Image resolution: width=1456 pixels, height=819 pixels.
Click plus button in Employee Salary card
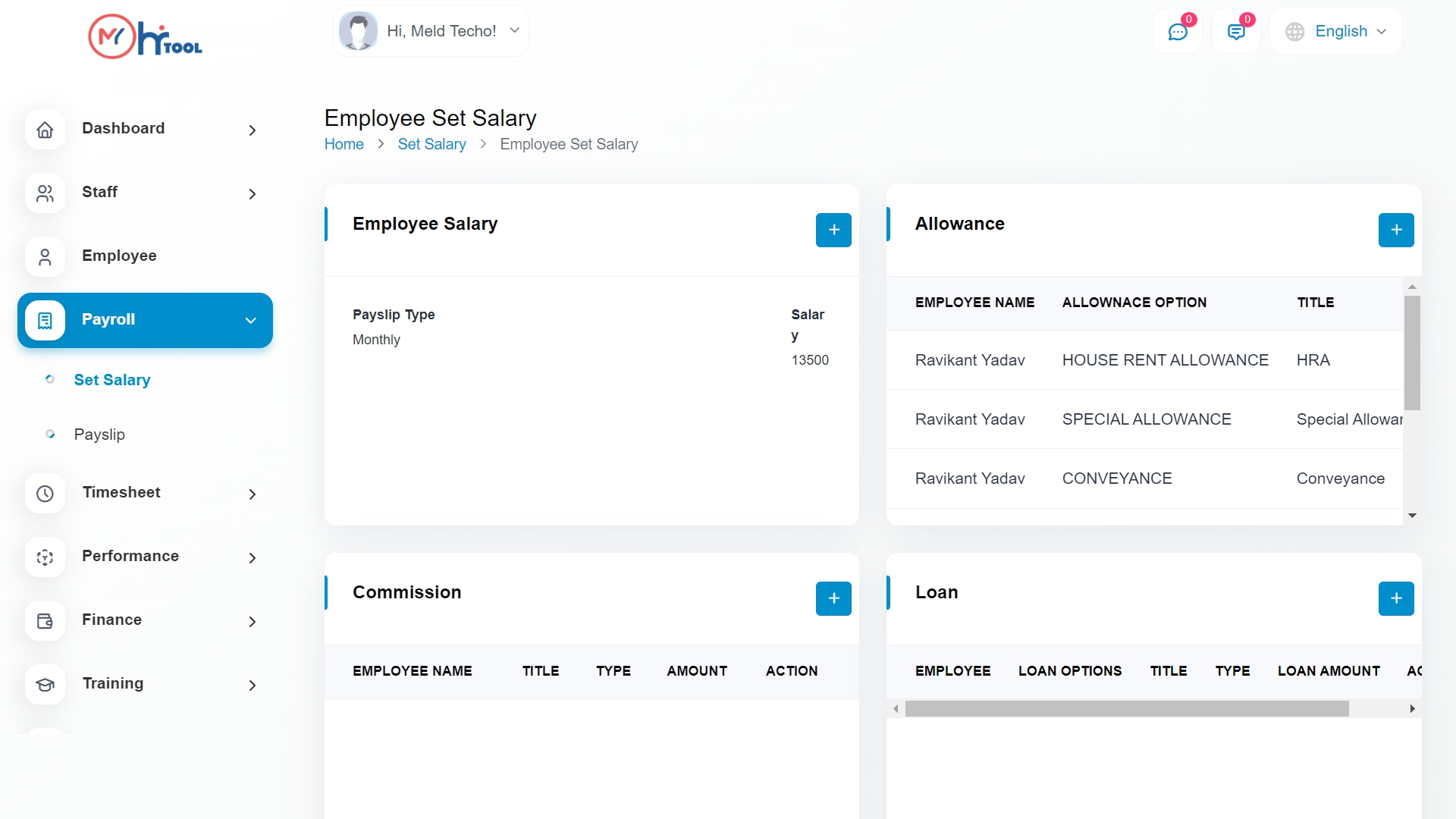coord(833,230)
